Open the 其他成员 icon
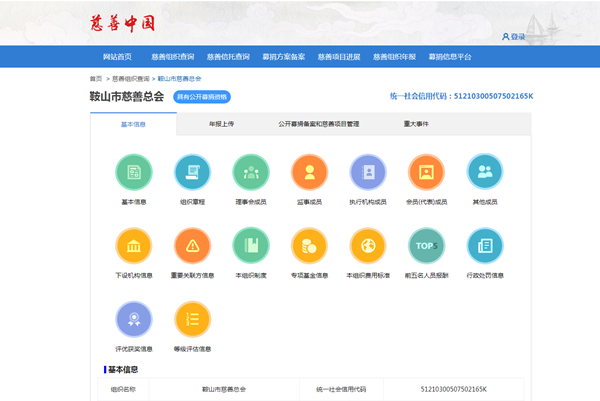This screenshot has height=401, width=600. (485, 172)
